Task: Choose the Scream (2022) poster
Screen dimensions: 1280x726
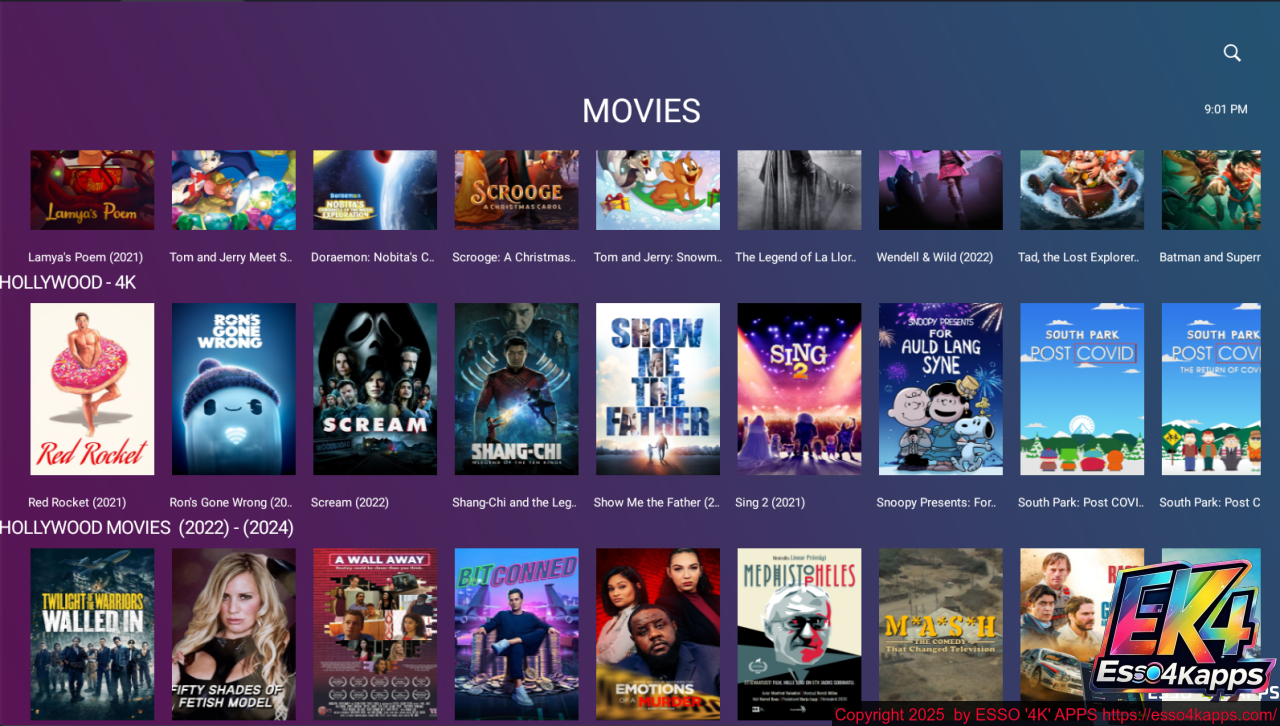Action: (x=375, y=389)
